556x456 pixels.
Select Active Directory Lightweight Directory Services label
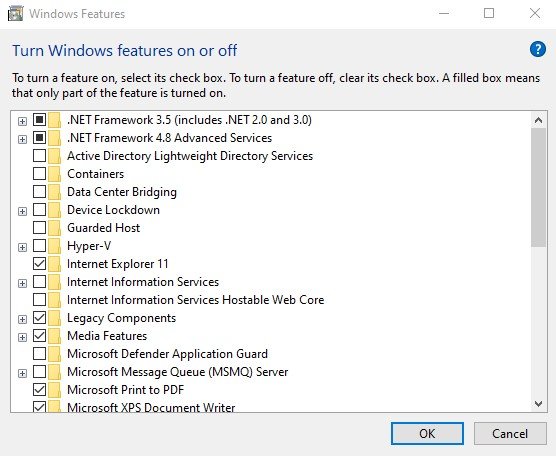[190, 156]
